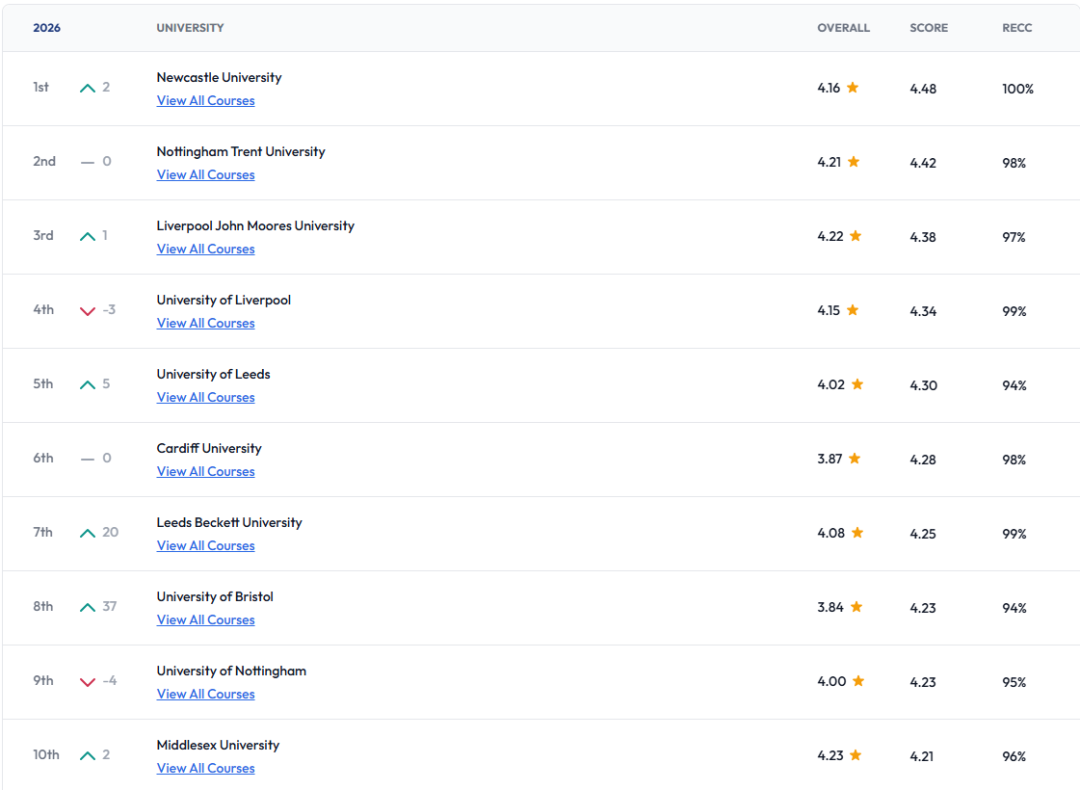
Task: View all courses at Leeds Beckett University
Action: click(205, 545)
